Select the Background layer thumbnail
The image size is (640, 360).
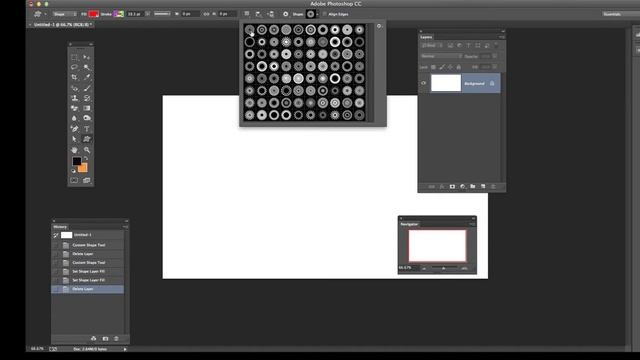click(x=446, y=83)
